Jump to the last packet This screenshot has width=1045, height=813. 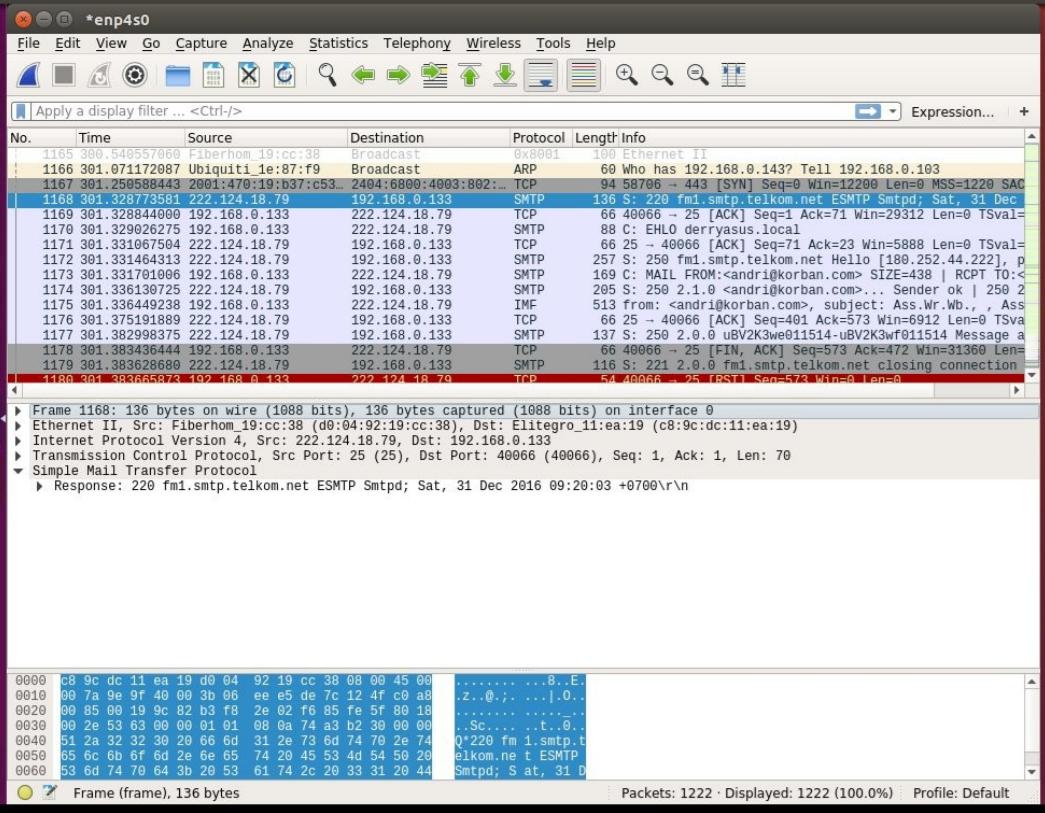(x=505, y=75)
